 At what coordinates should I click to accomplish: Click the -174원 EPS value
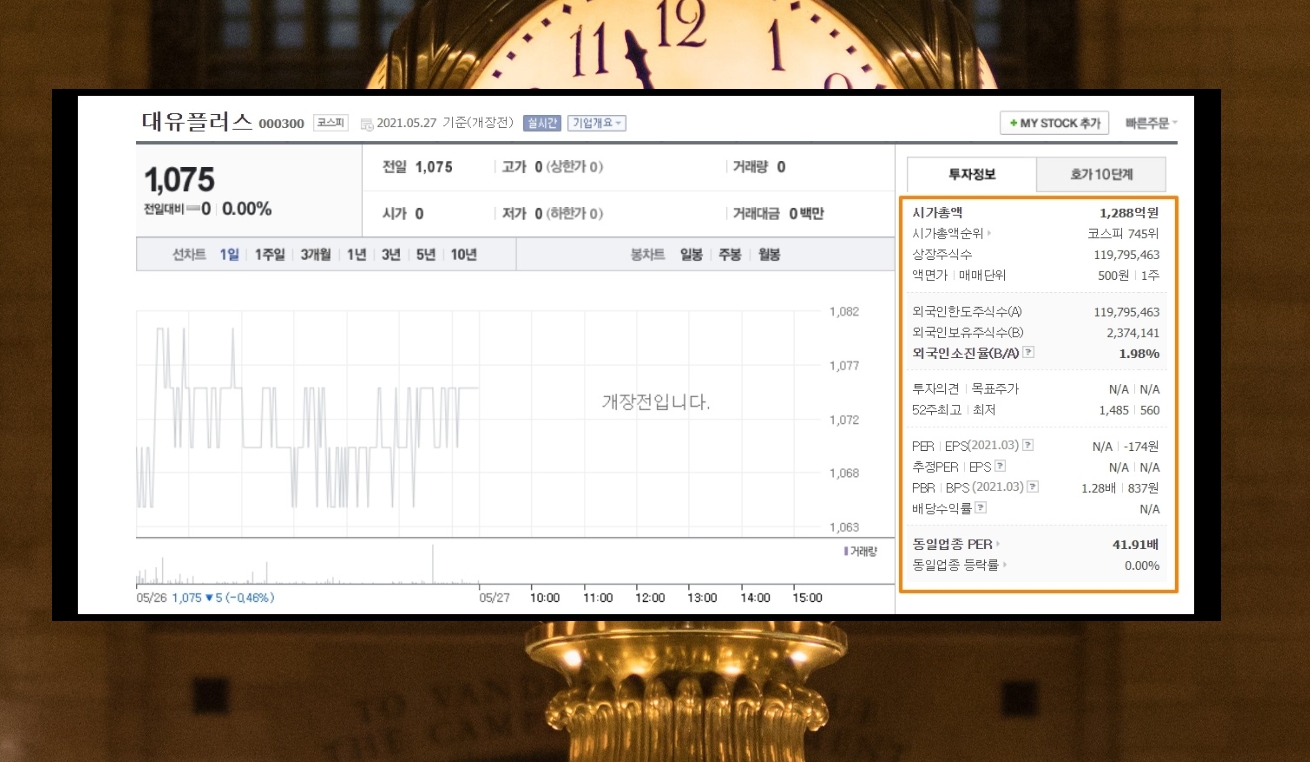[x=1141, y=446]
